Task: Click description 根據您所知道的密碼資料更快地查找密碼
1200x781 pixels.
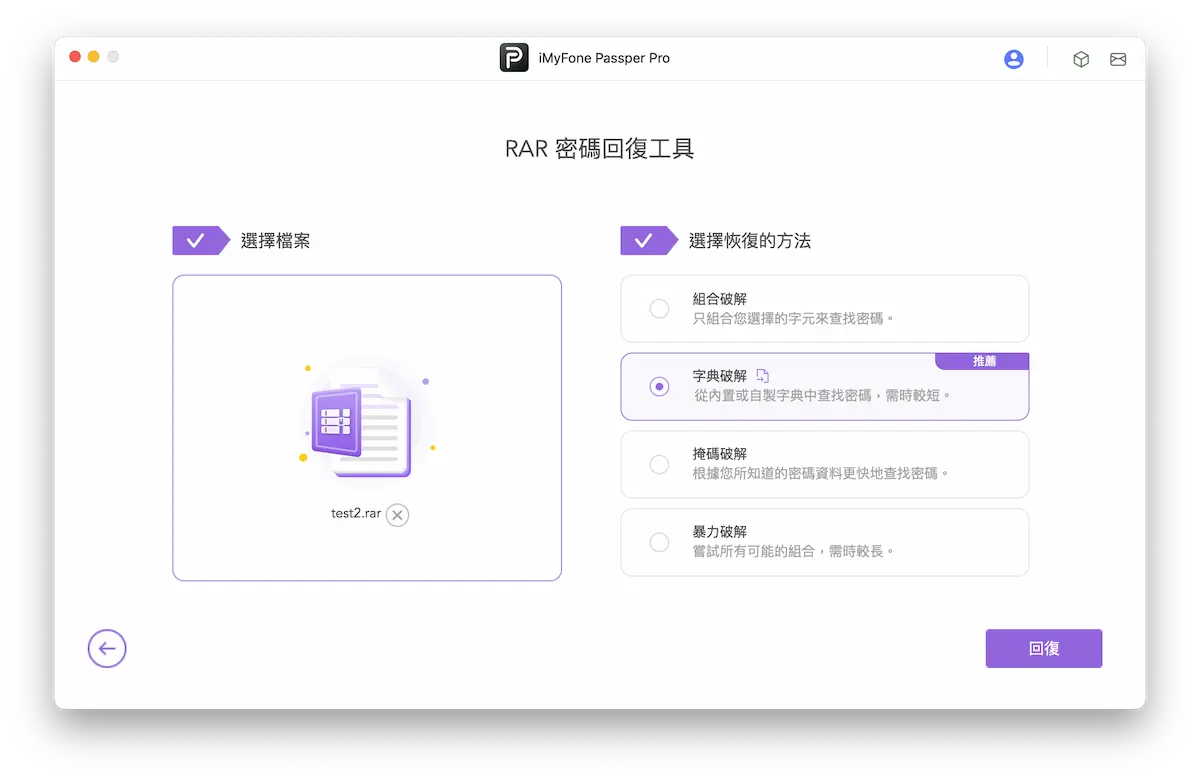Action: point(821,473)
